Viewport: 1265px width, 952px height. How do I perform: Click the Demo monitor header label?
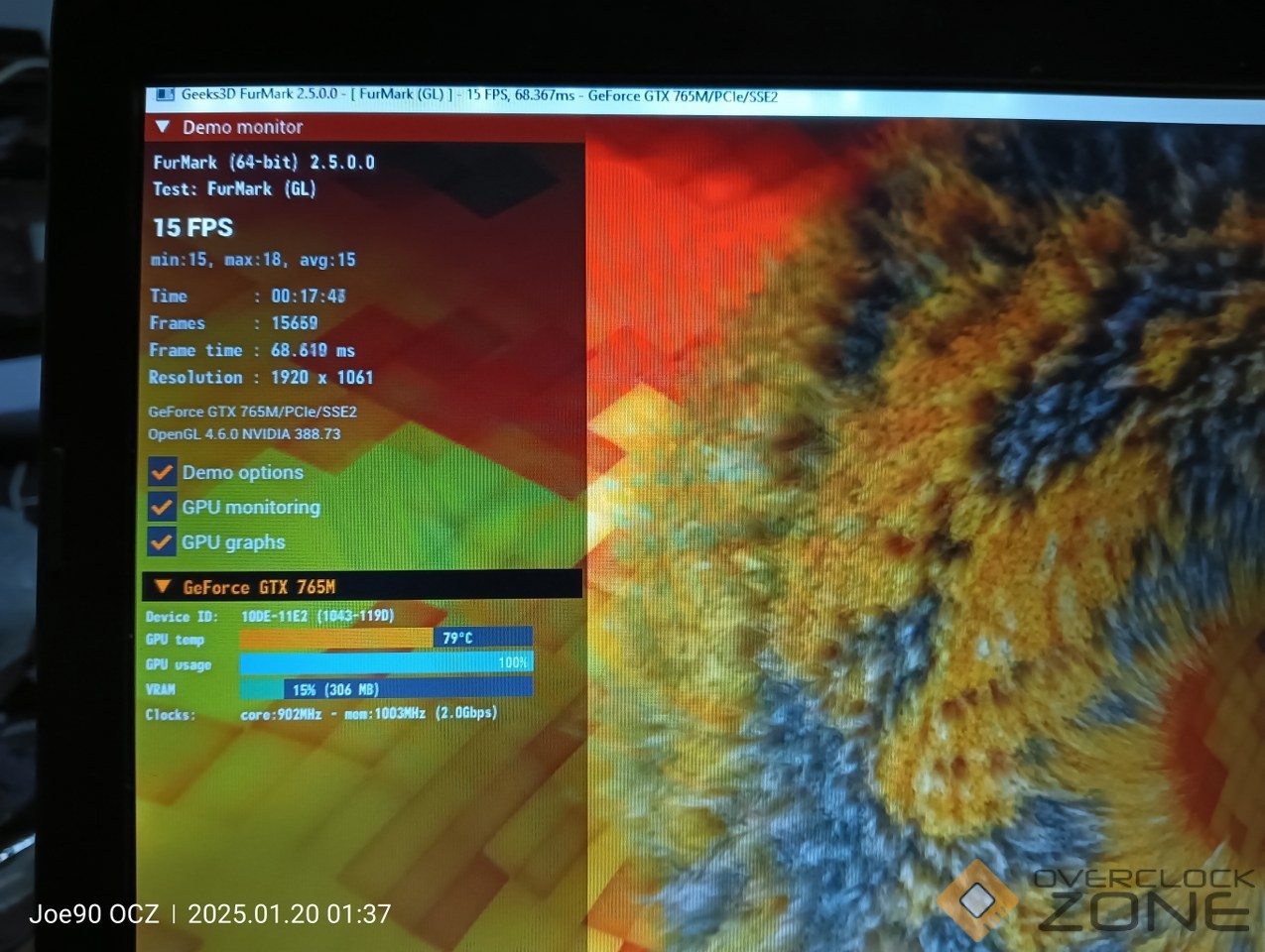[x=243, y=127]
